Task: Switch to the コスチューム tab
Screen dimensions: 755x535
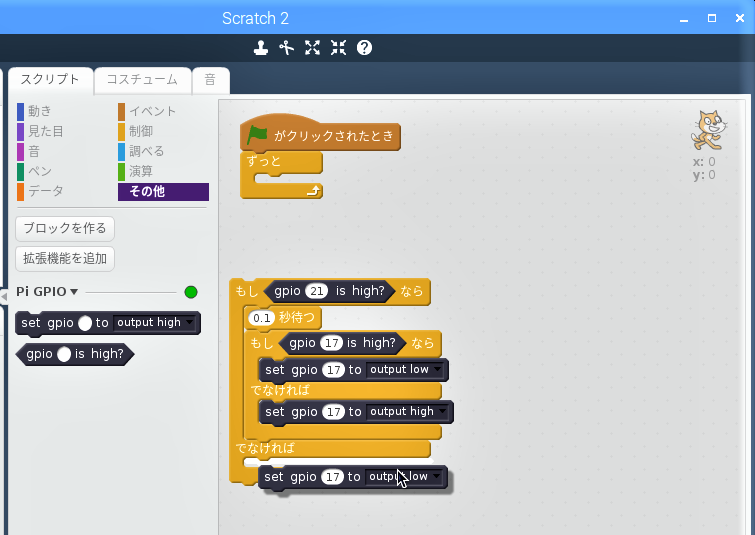Action: 143,79
